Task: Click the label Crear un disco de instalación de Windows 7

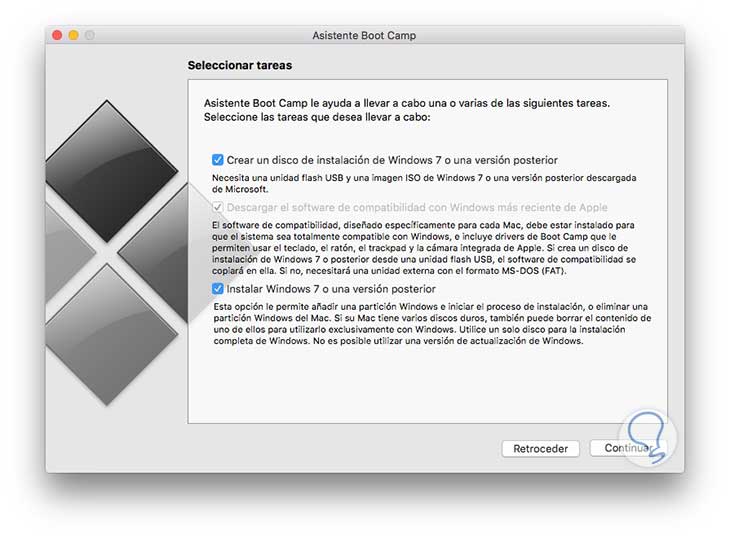Action: [x=392, y=160]
